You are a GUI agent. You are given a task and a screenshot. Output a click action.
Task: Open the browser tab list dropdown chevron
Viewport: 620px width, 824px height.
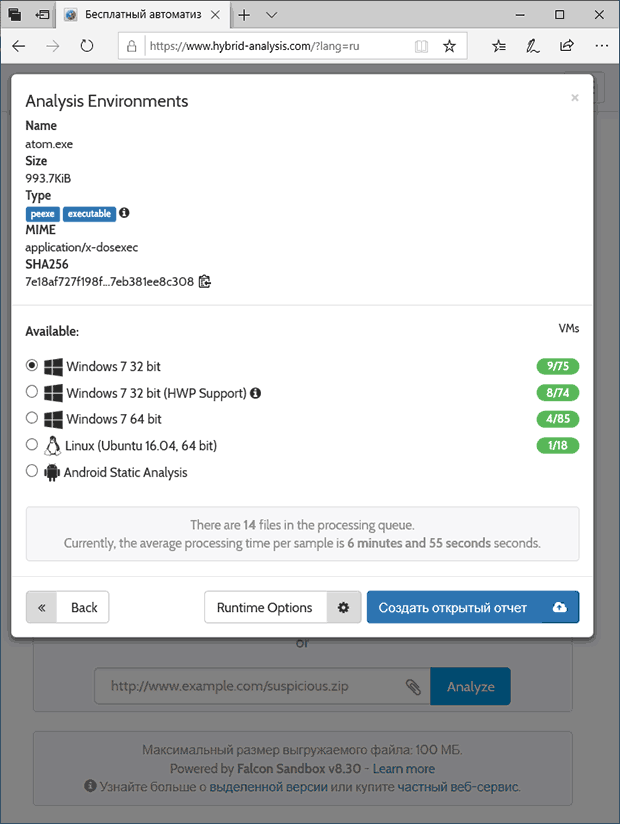272,15
